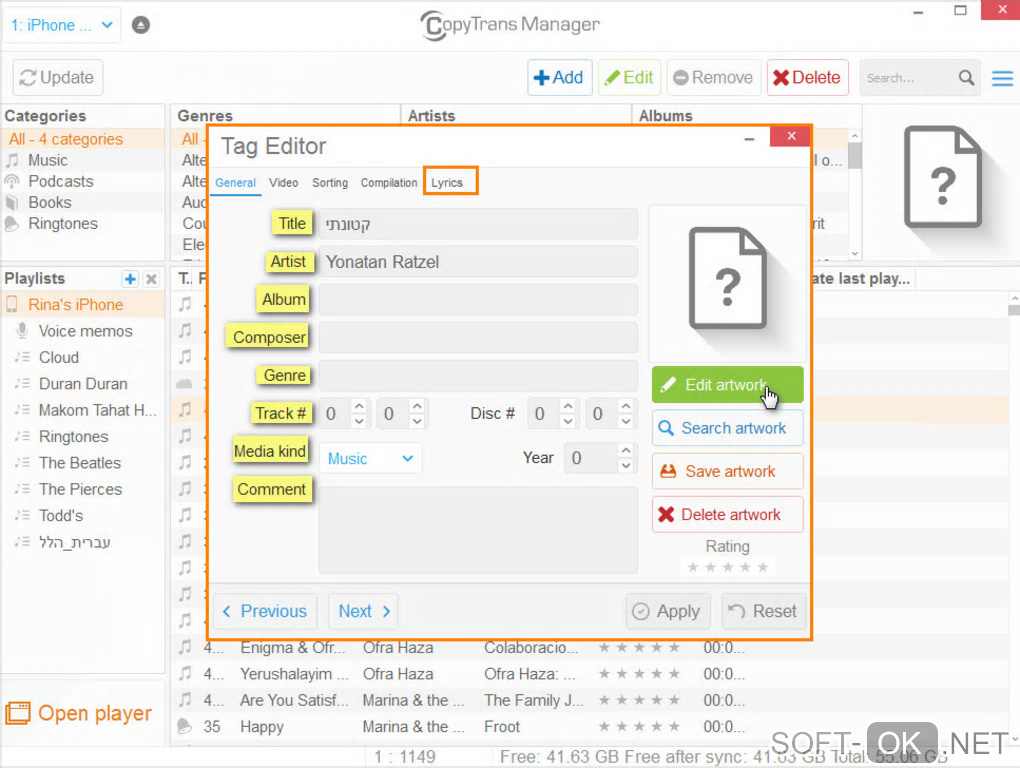The width and height of the screenshot is (1020, 768).
Task: Click the Add button
Action: 559,77
